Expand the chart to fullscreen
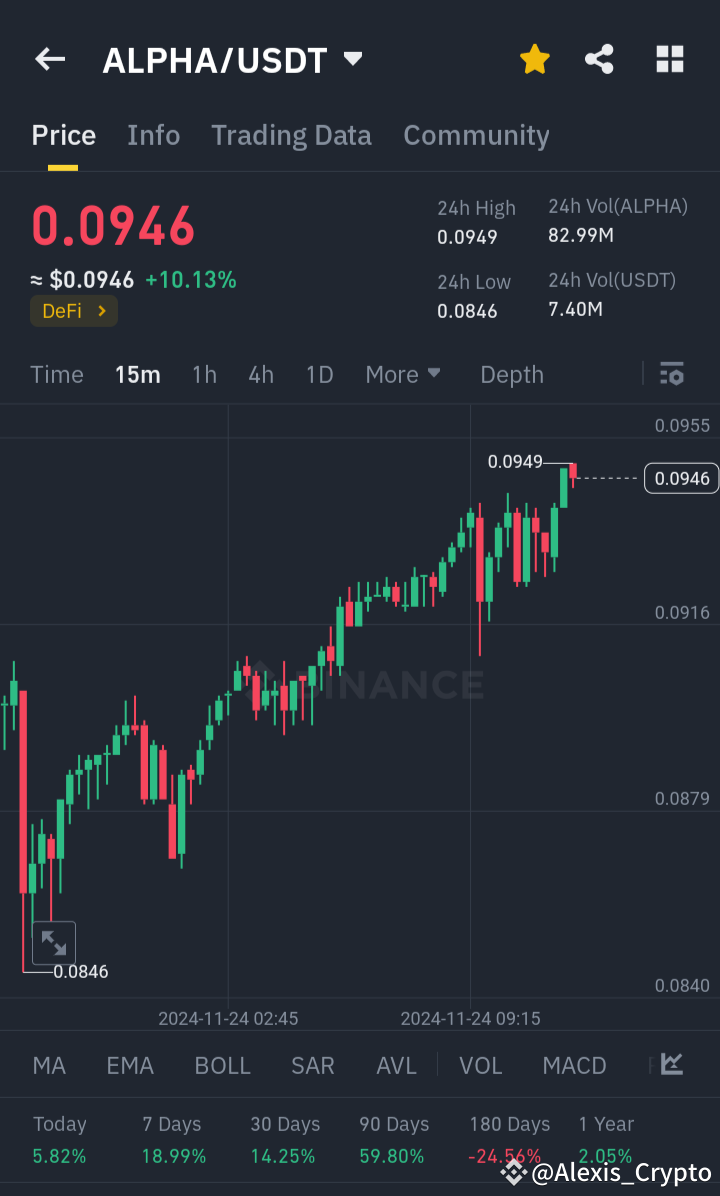720x1196 pixels. tap(54, 942)
